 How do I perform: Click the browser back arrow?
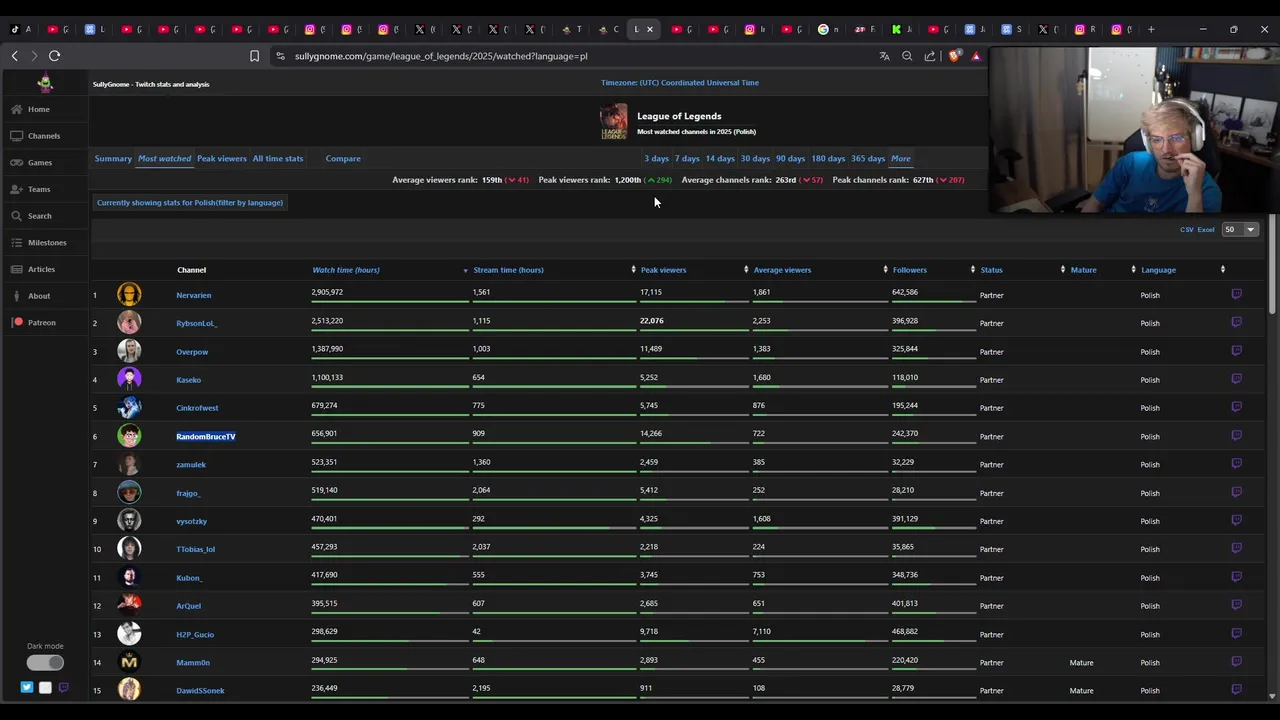15,56
